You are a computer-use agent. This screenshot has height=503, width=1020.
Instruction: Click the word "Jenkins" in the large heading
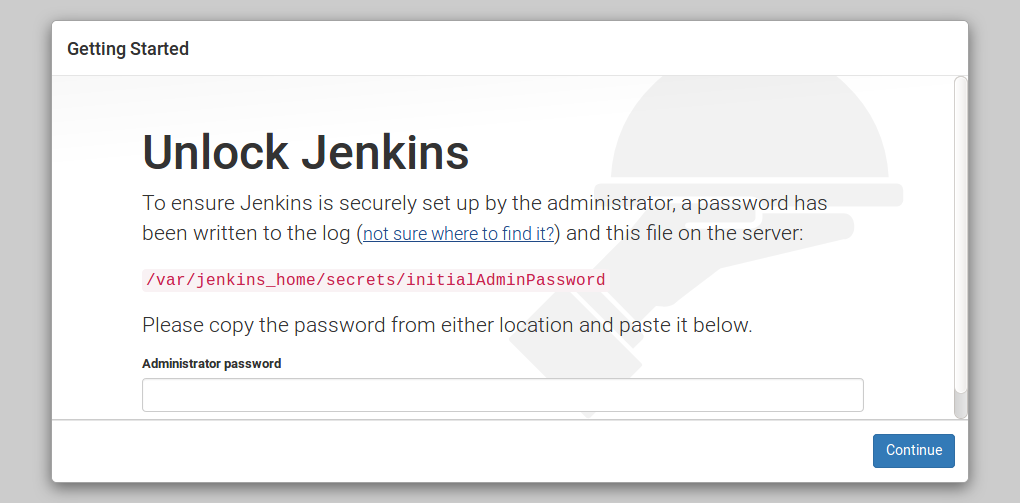point(384,152)
